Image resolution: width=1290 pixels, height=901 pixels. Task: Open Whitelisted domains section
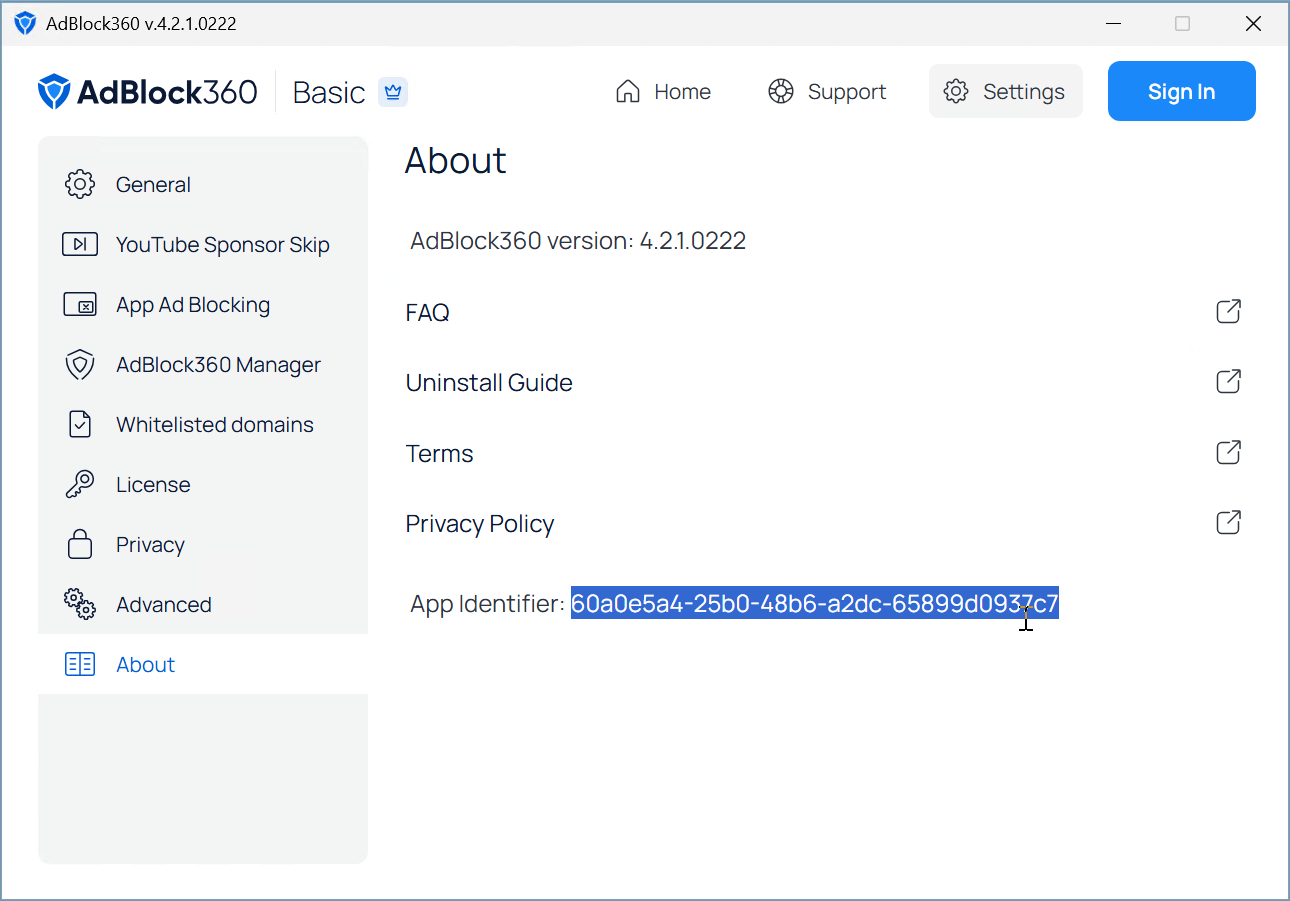coord(203,424)
